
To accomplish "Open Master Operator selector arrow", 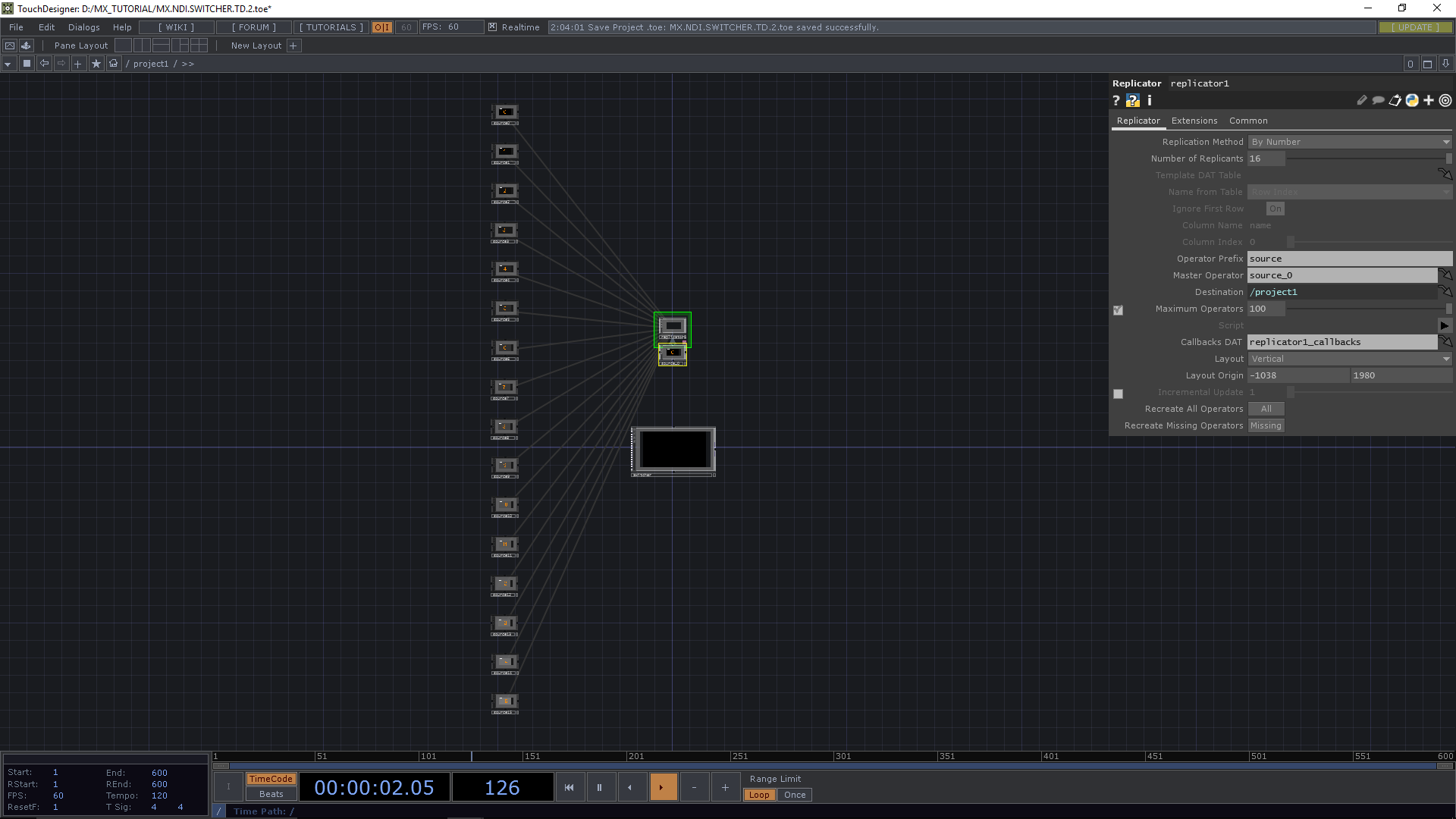I will coord(1445,275).
